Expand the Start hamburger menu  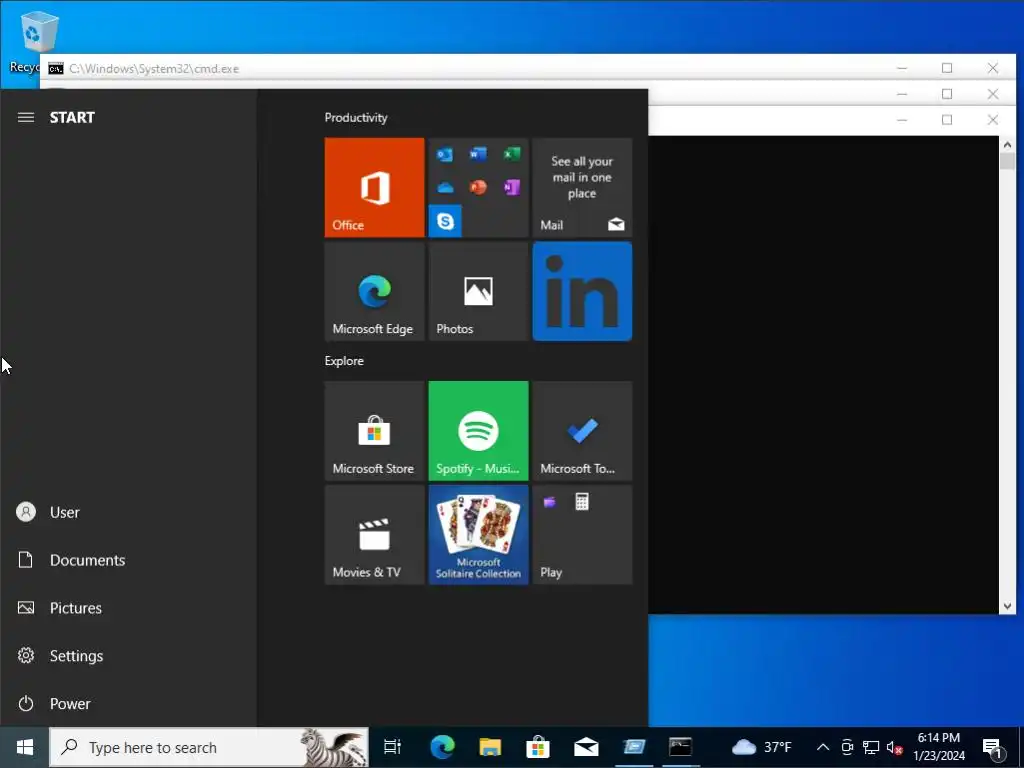25,118
